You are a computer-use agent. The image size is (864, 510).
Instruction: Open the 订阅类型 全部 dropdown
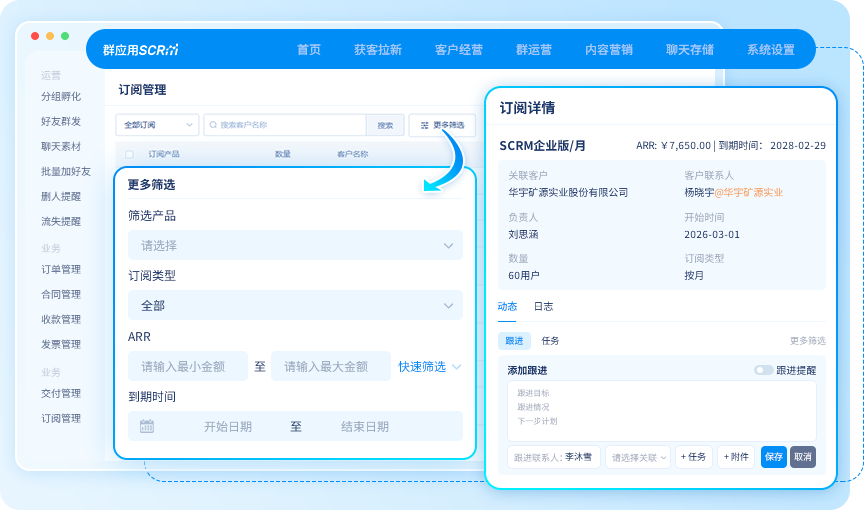click(x=295, y=305)
